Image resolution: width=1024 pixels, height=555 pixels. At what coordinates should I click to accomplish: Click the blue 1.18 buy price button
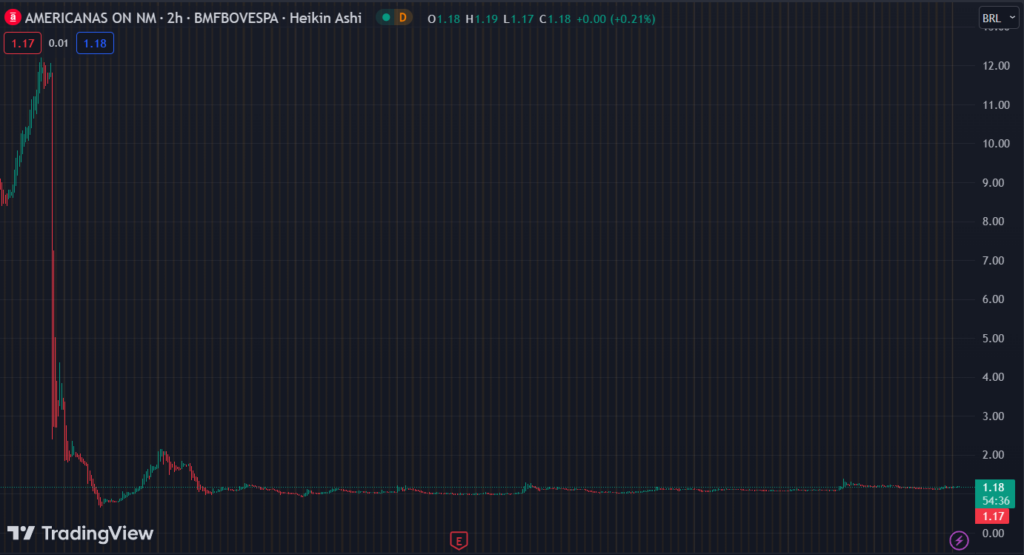point(95,43)
